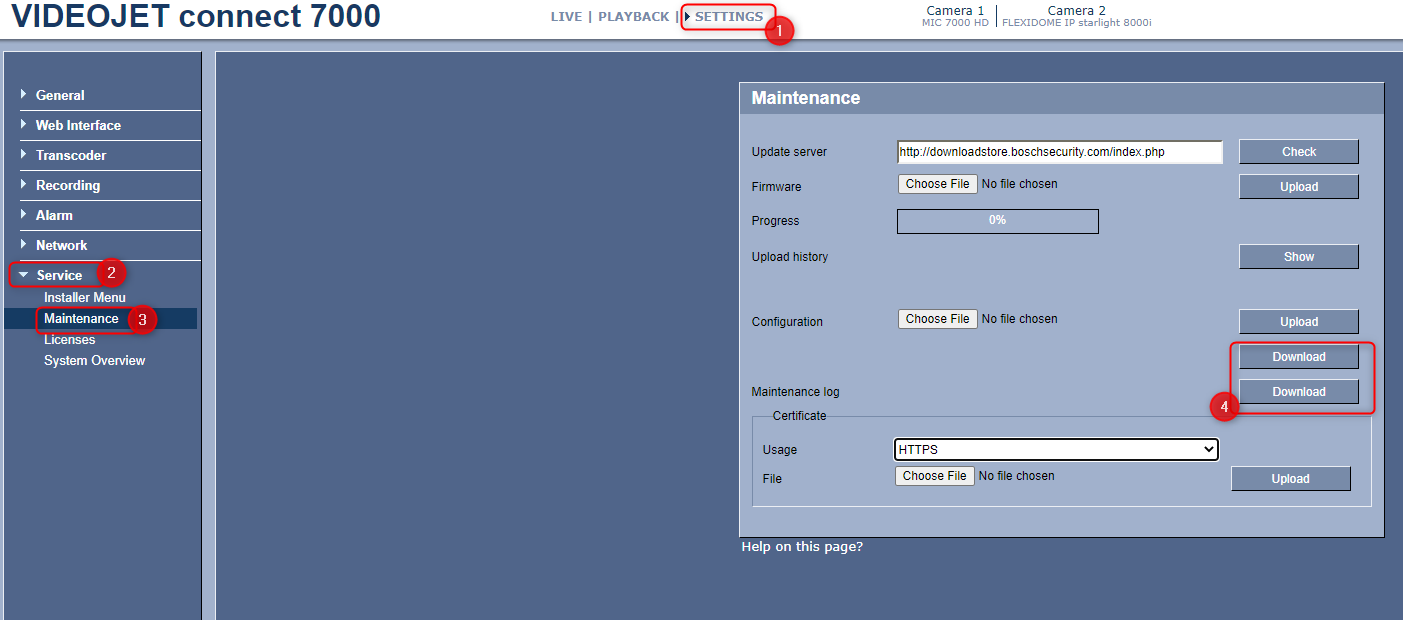Switch to the LIVE view tab

(x=566, y=17)
